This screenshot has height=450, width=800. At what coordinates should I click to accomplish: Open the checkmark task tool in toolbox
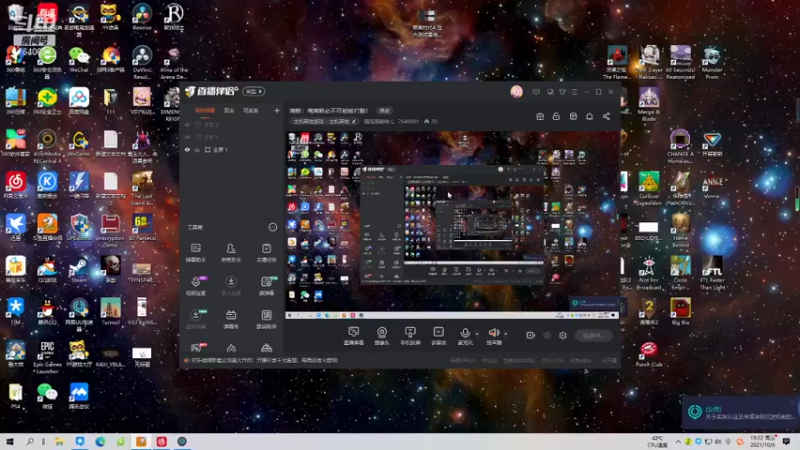[266, 253]
